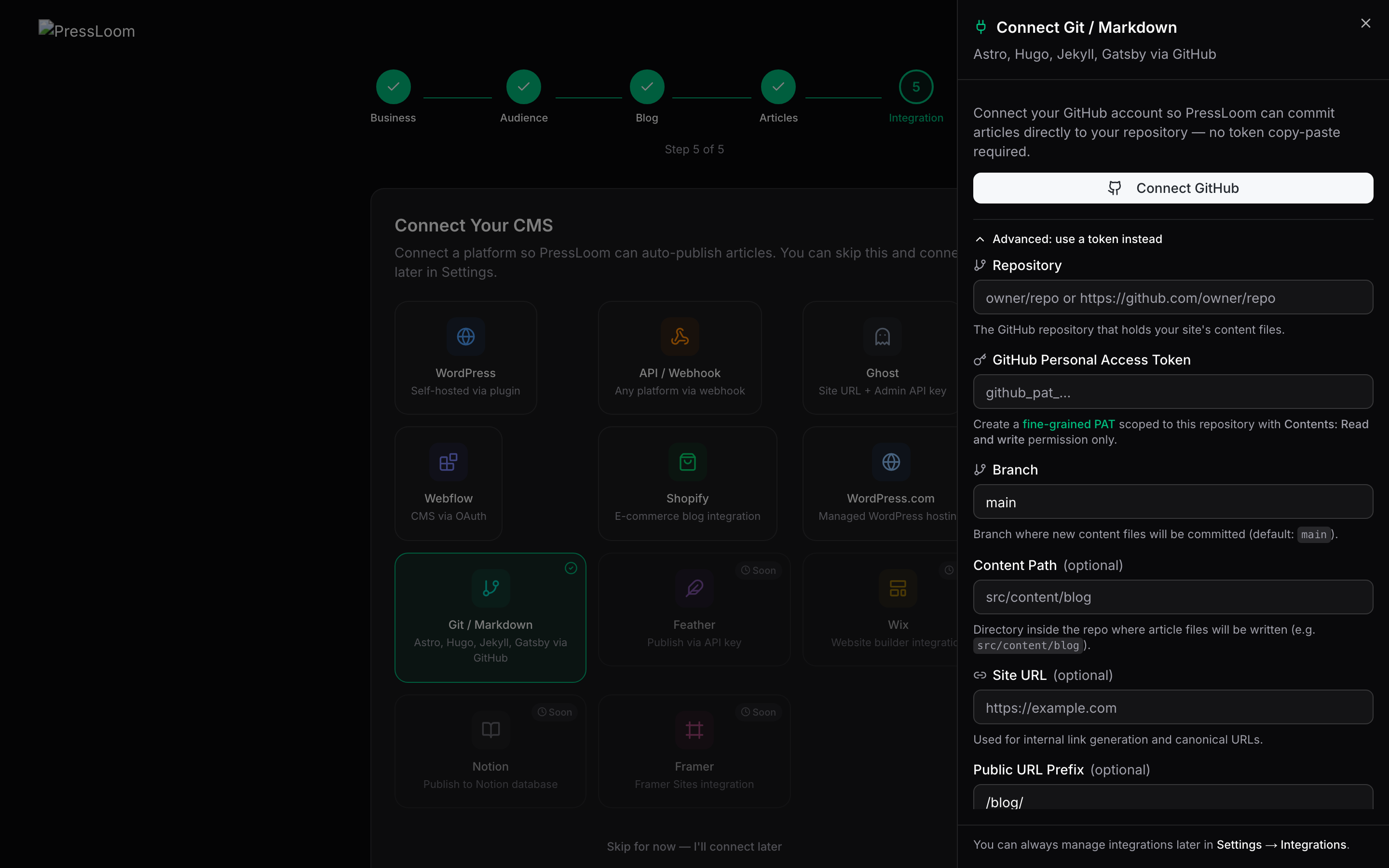
Task: Click the plug icon beside Connect Git / Markdown
Action: (981, 27)
